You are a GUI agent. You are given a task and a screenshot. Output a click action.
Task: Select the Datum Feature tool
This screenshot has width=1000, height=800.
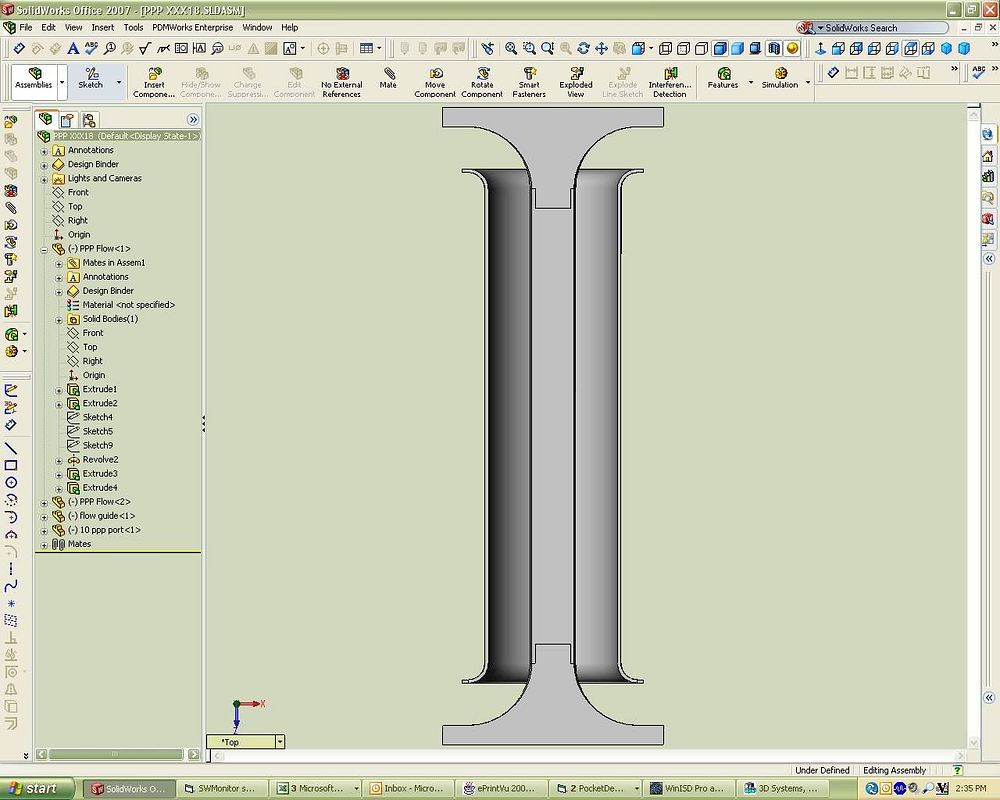click(199, 48)
